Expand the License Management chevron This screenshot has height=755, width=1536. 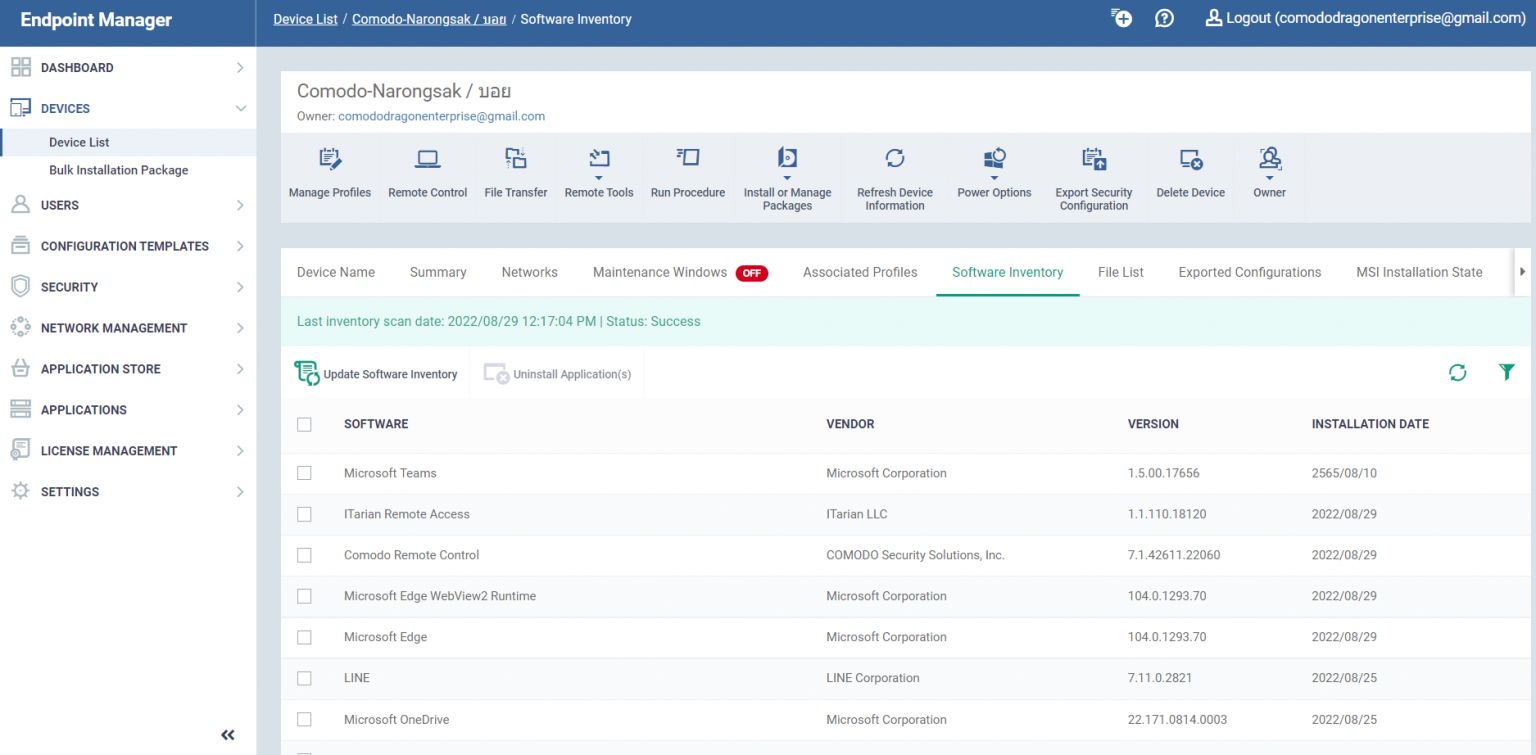pyautogui.click(x=240, y=451)
